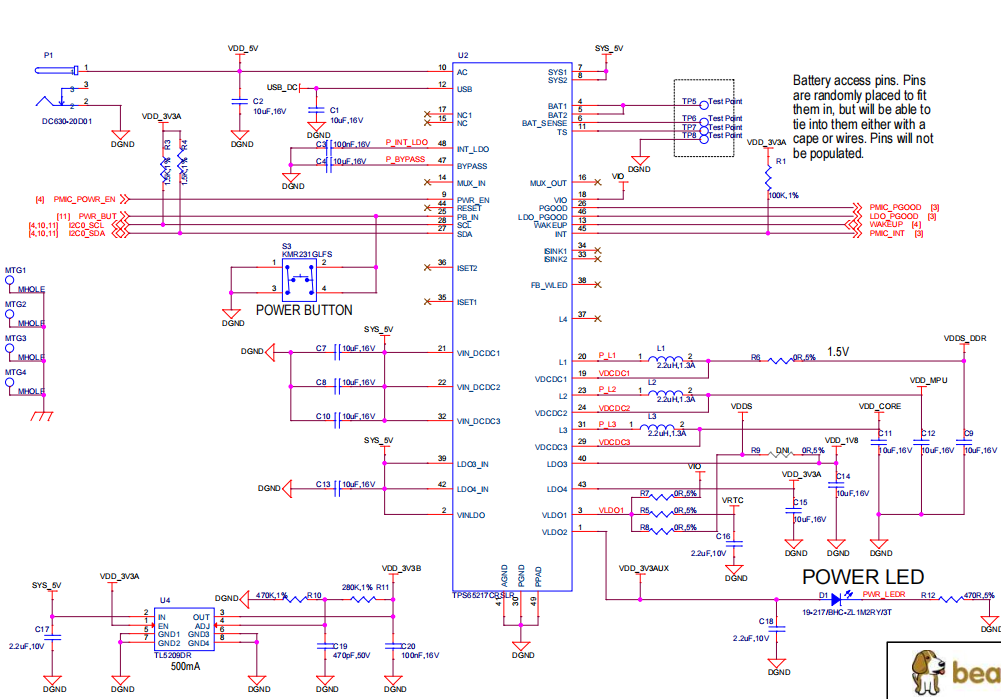
Task: Click the VDDS_DDR power rail label
Action: [x=964, y=339]
